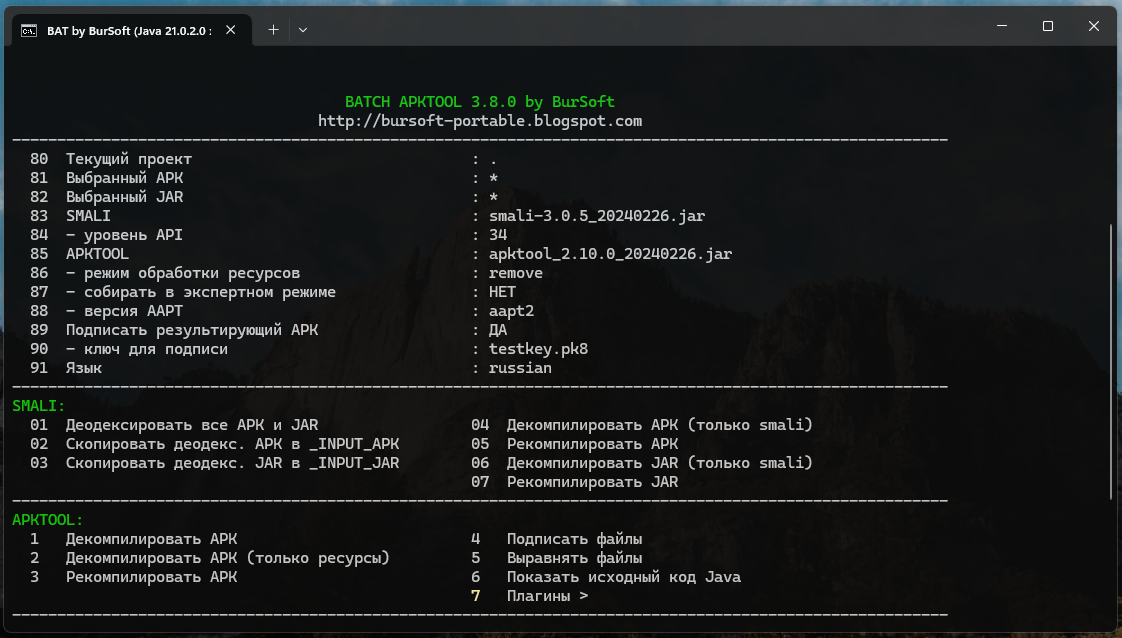This screenshot has width=1122, height=638.
Task: Click 02 Скопировать деодекс. APK в _INPUT_APK
Action: 215,443
